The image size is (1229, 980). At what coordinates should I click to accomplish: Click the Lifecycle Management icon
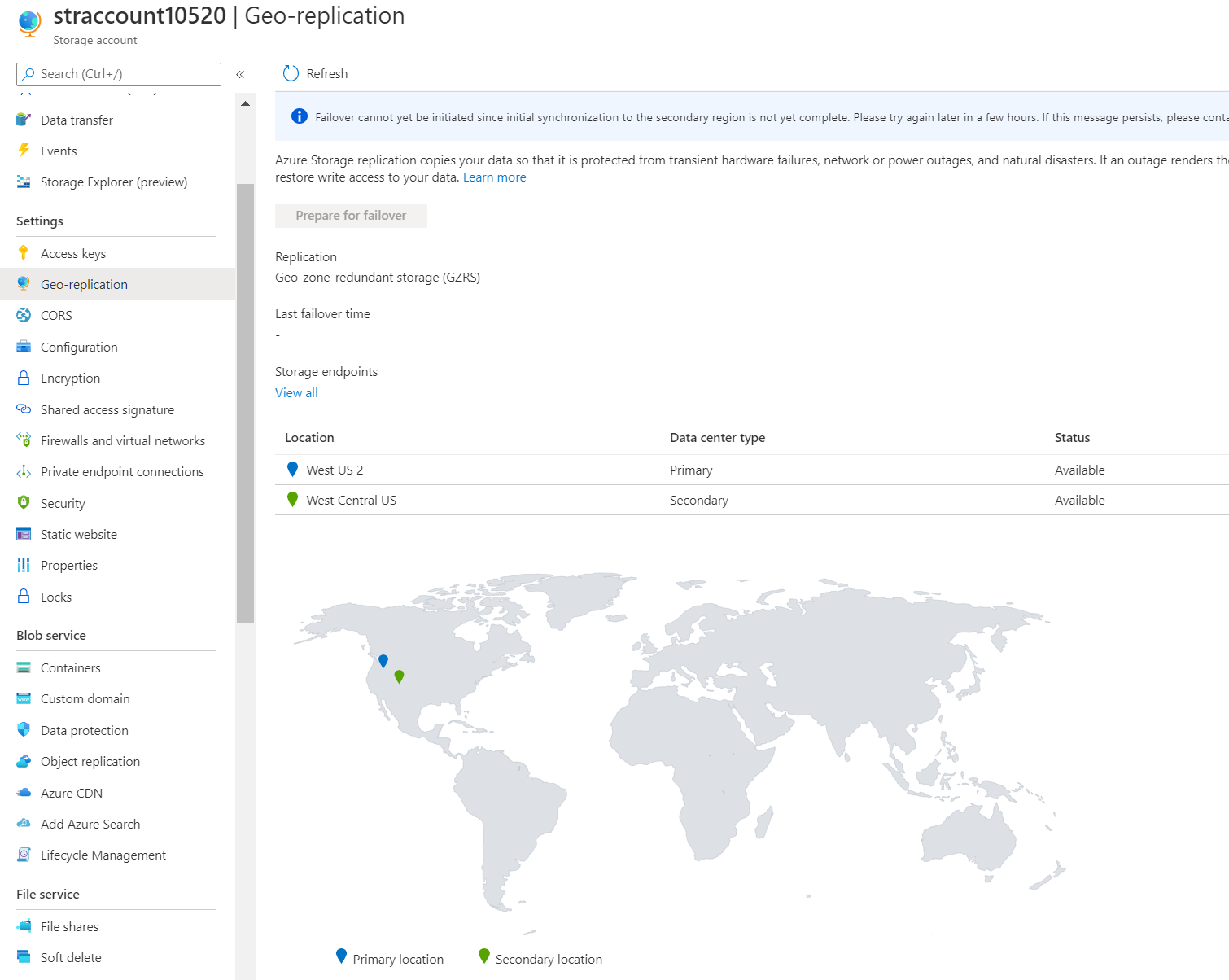tap(24, 855)
